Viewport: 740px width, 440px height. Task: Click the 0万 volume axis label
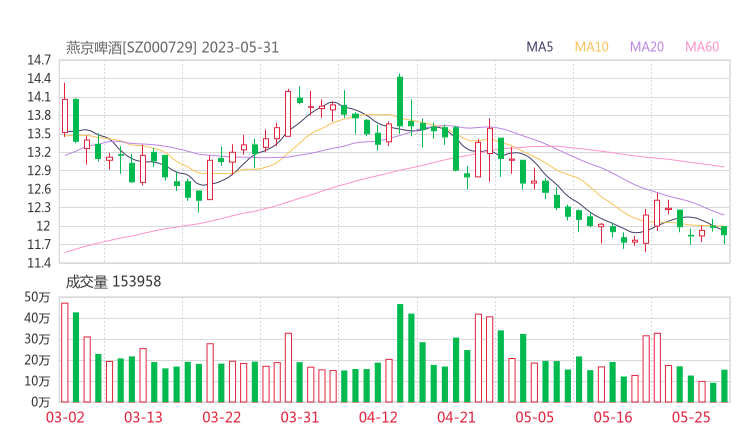click(x=41, y=402)
